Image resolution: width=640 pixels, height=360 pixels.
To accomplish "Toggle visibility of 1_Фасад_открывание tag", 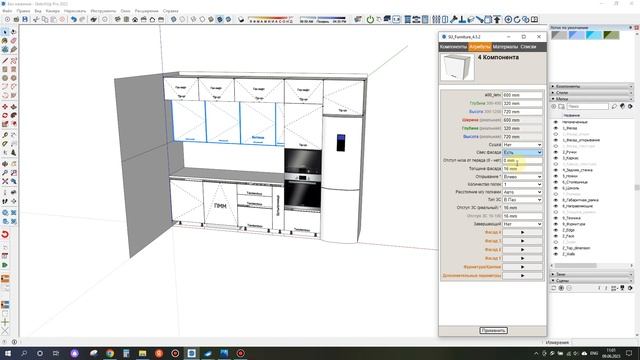I will 556,140.
